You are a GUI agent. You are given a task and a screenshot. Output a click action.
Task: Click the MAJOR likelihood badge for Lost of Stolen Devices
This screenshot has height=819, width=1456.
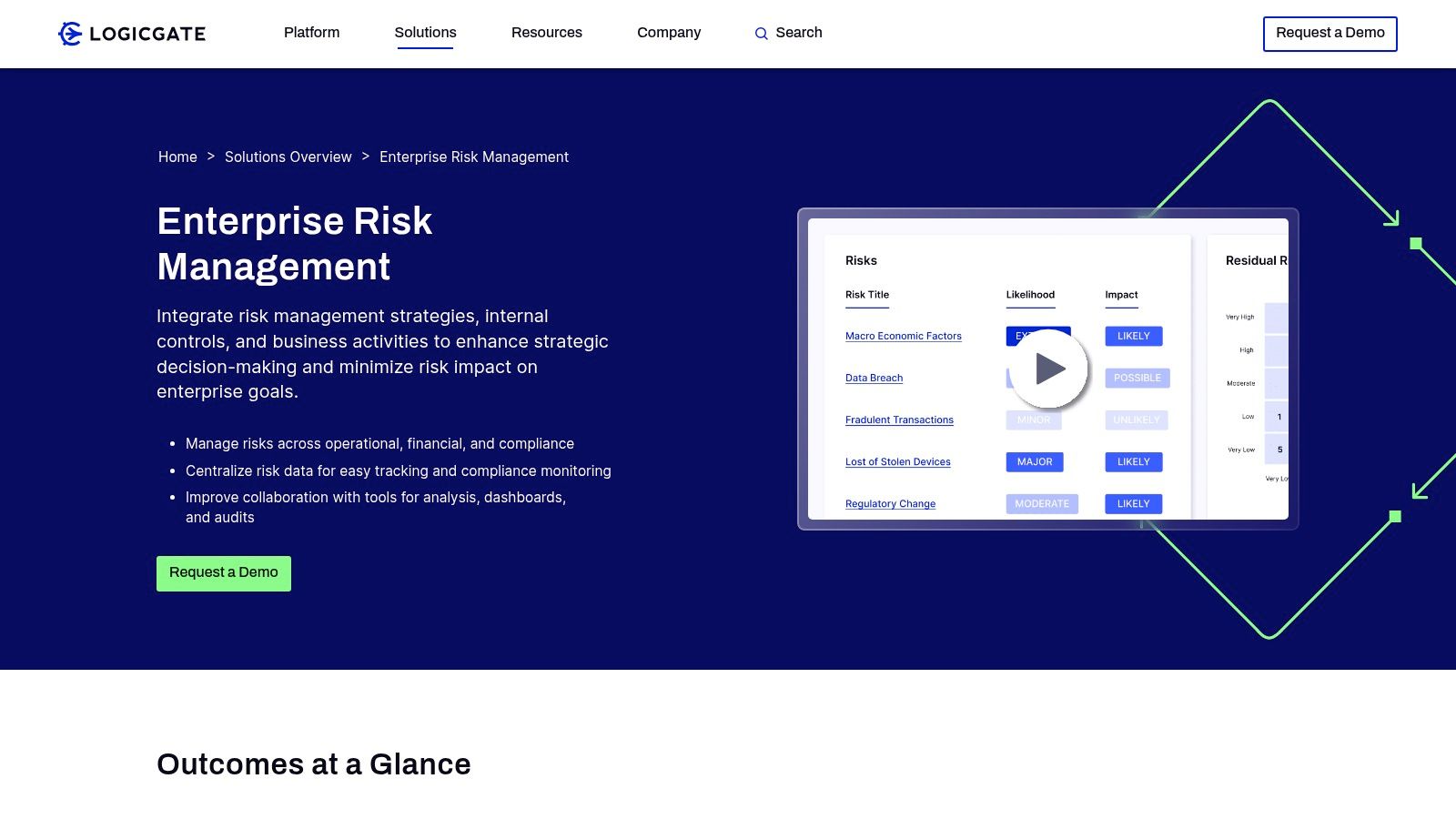point(1034,461)
